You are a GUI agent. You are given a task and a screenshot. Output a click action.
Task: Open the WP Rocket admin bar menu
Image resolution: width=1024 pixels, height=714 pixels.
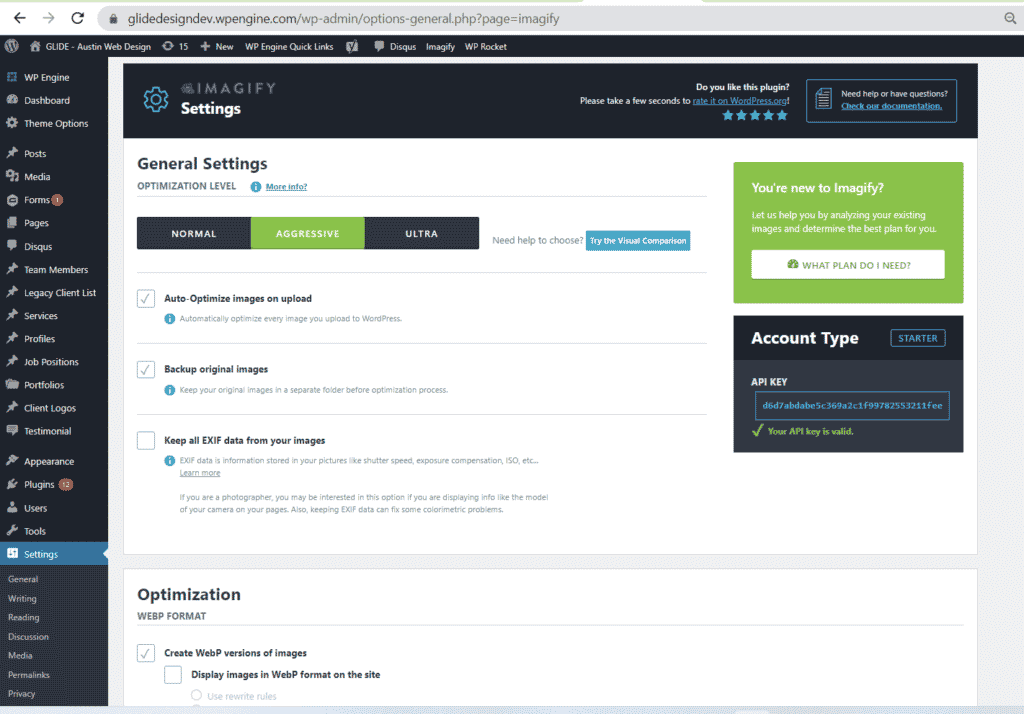(x=485, y=46)
